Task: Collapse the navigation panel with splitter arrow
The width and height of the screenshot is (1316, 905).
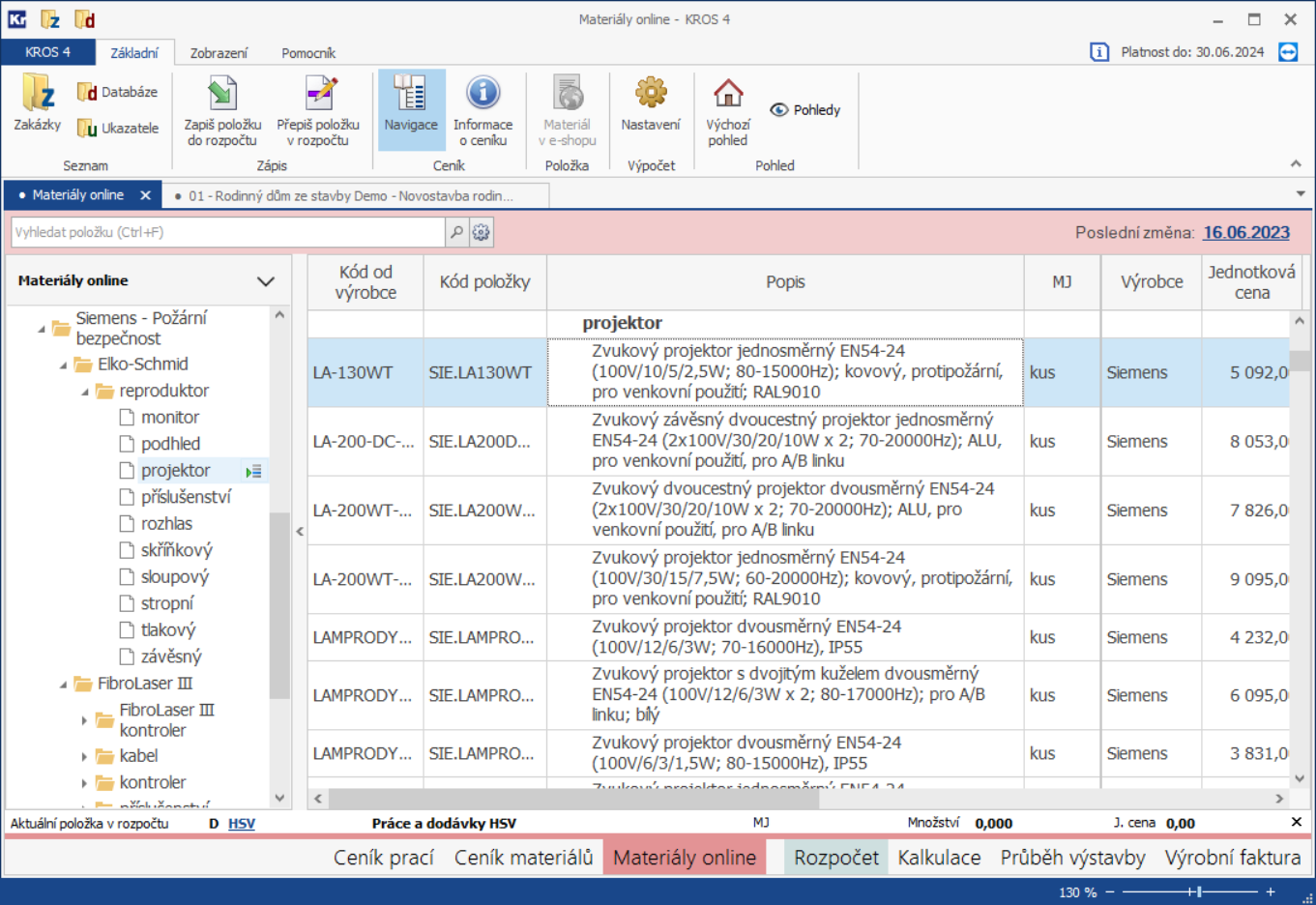Action: tap(300, 531)
